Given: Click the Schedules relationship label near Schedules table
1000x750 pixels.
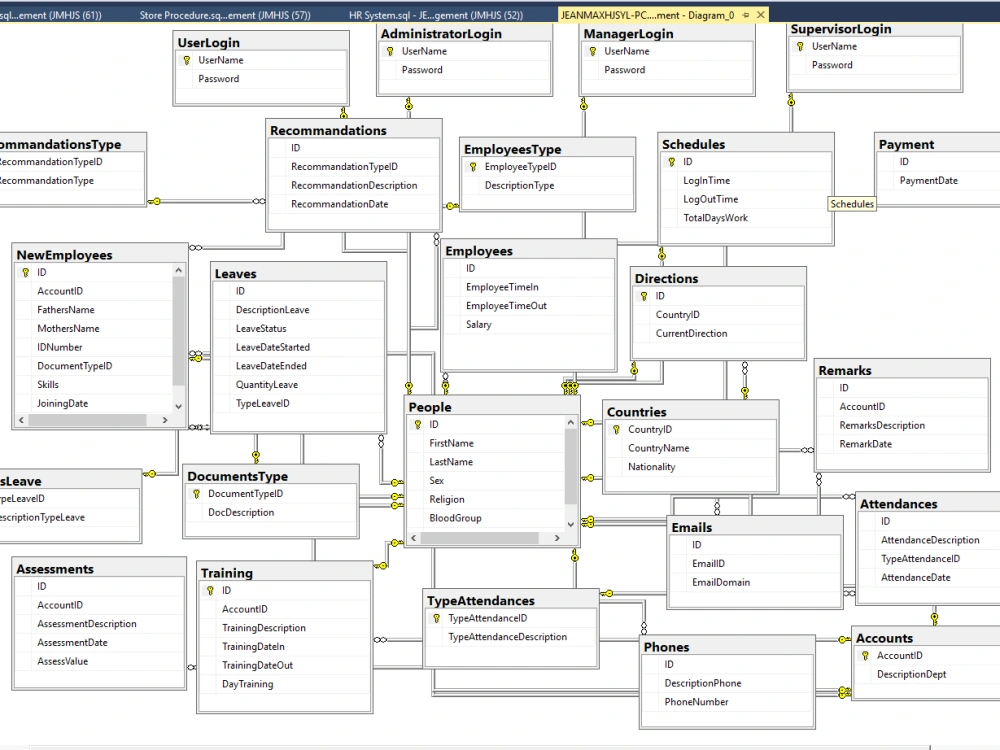Looking at the screenshot, I should (x=851, y=204).
